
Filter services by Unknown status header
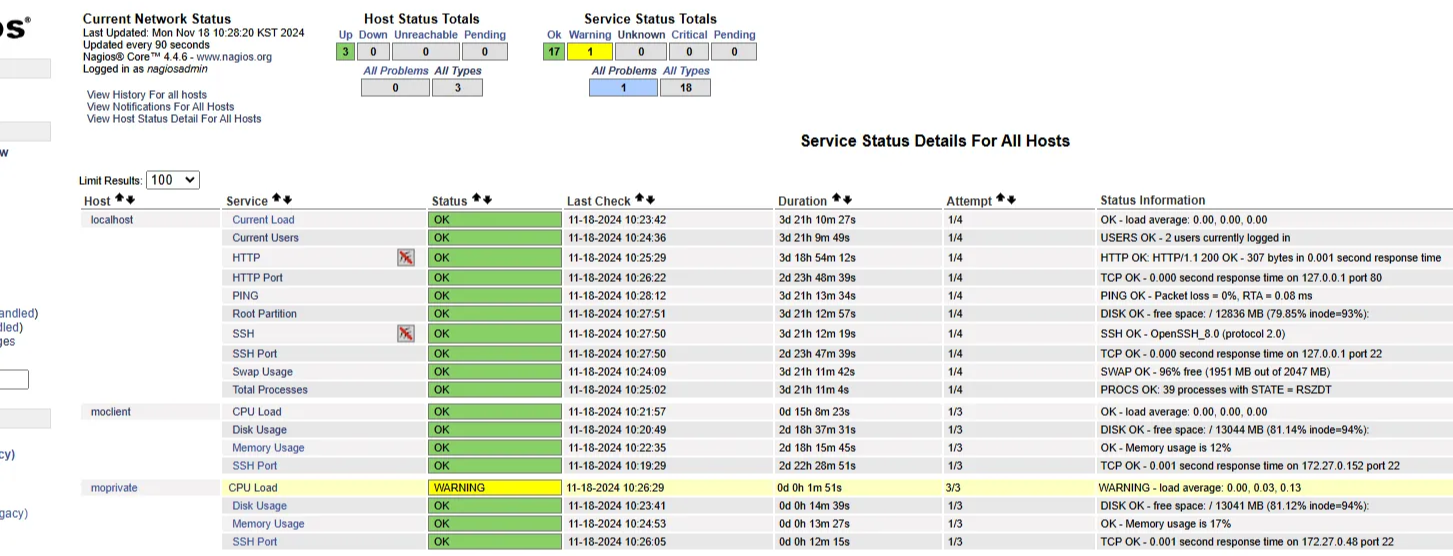[641, 35]
